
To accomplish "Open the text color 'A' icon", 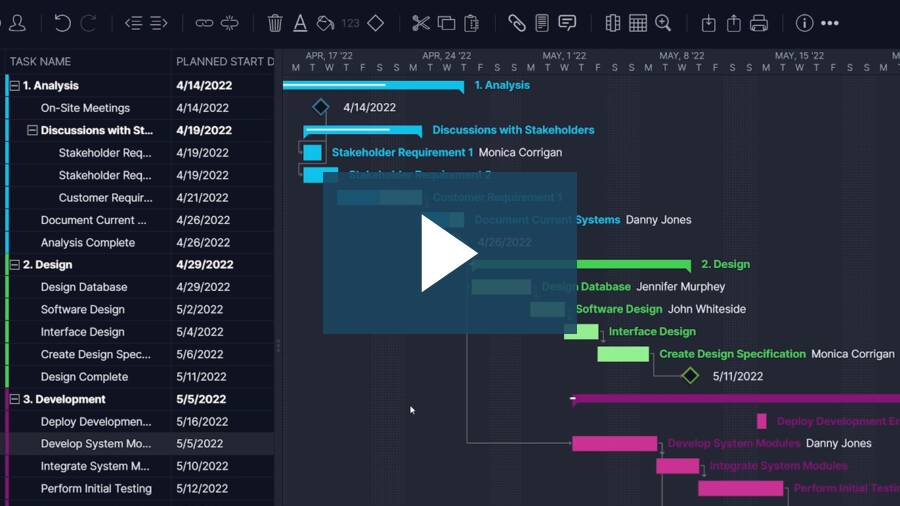I will pyautogui.click(x=300, y=24).
